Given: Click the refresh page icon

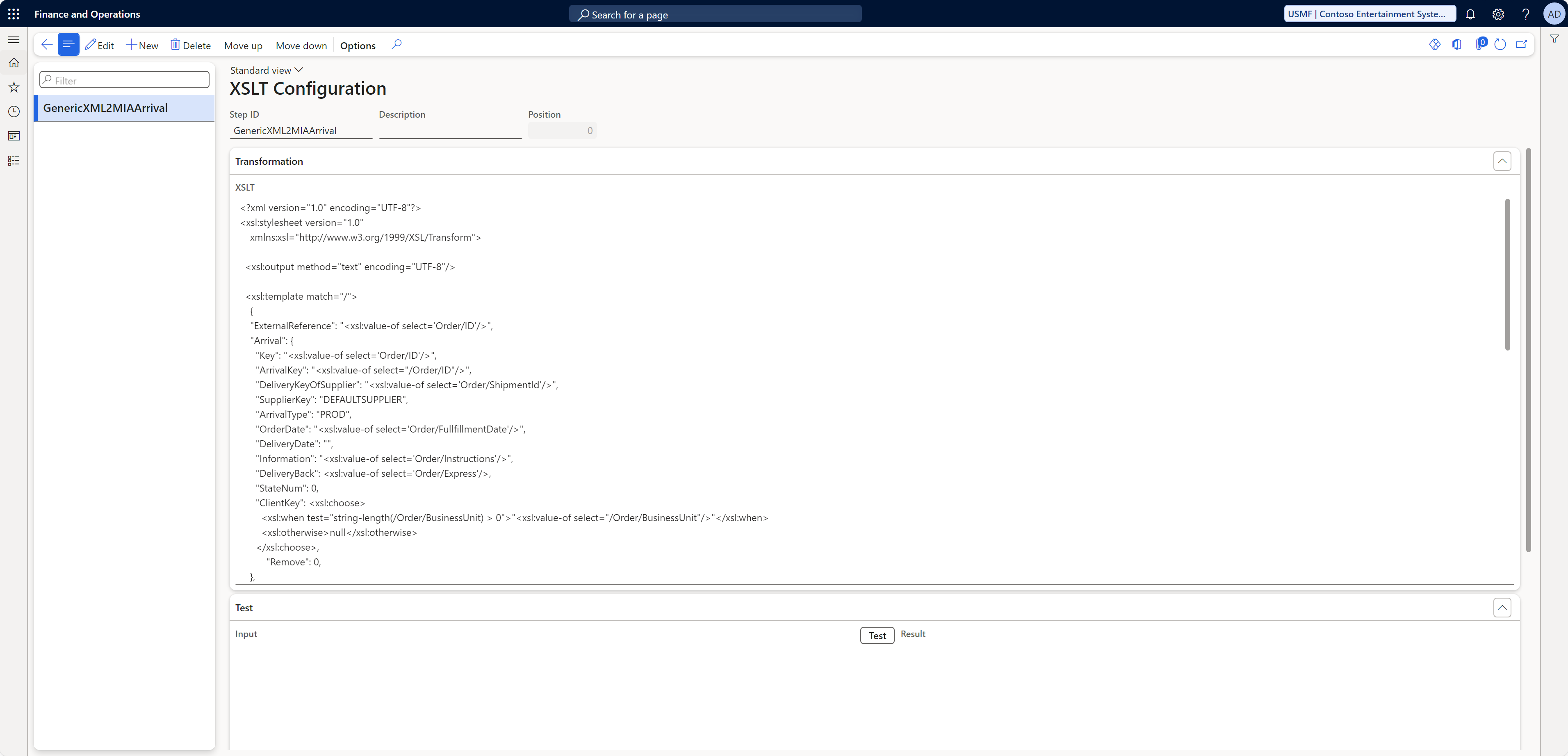Looking at the screenshot, I should point(1500,44).
